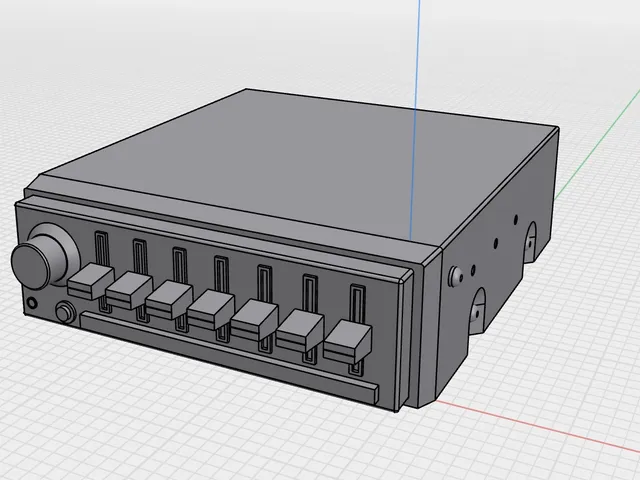Select the tiny circular hole at panel's lower-left corner
The image size is (640, 480).
tap(31, 303)
